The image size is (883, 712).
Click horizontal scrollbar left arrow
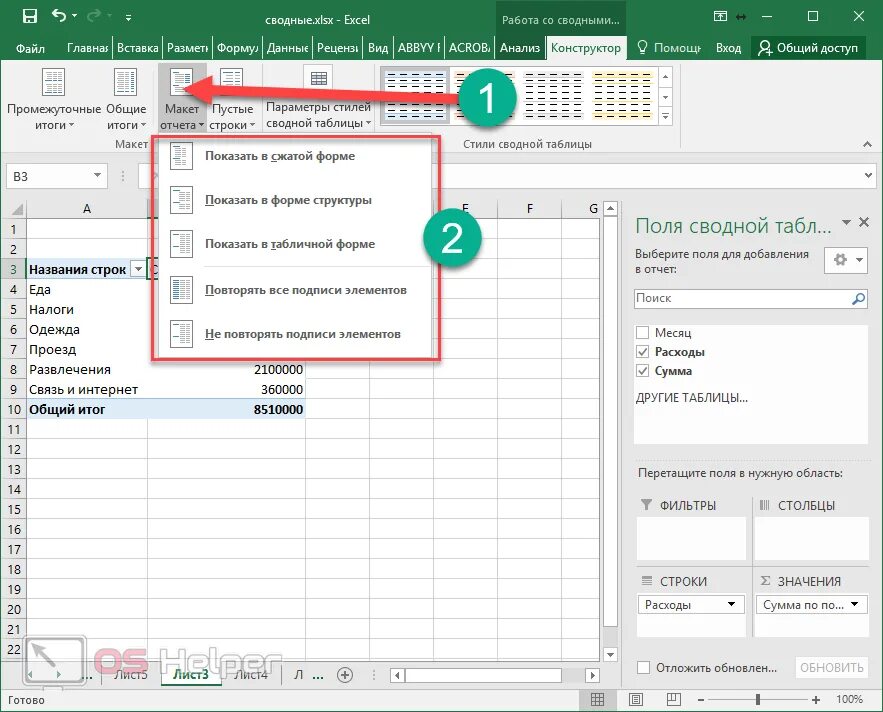[x=397, y=675]
